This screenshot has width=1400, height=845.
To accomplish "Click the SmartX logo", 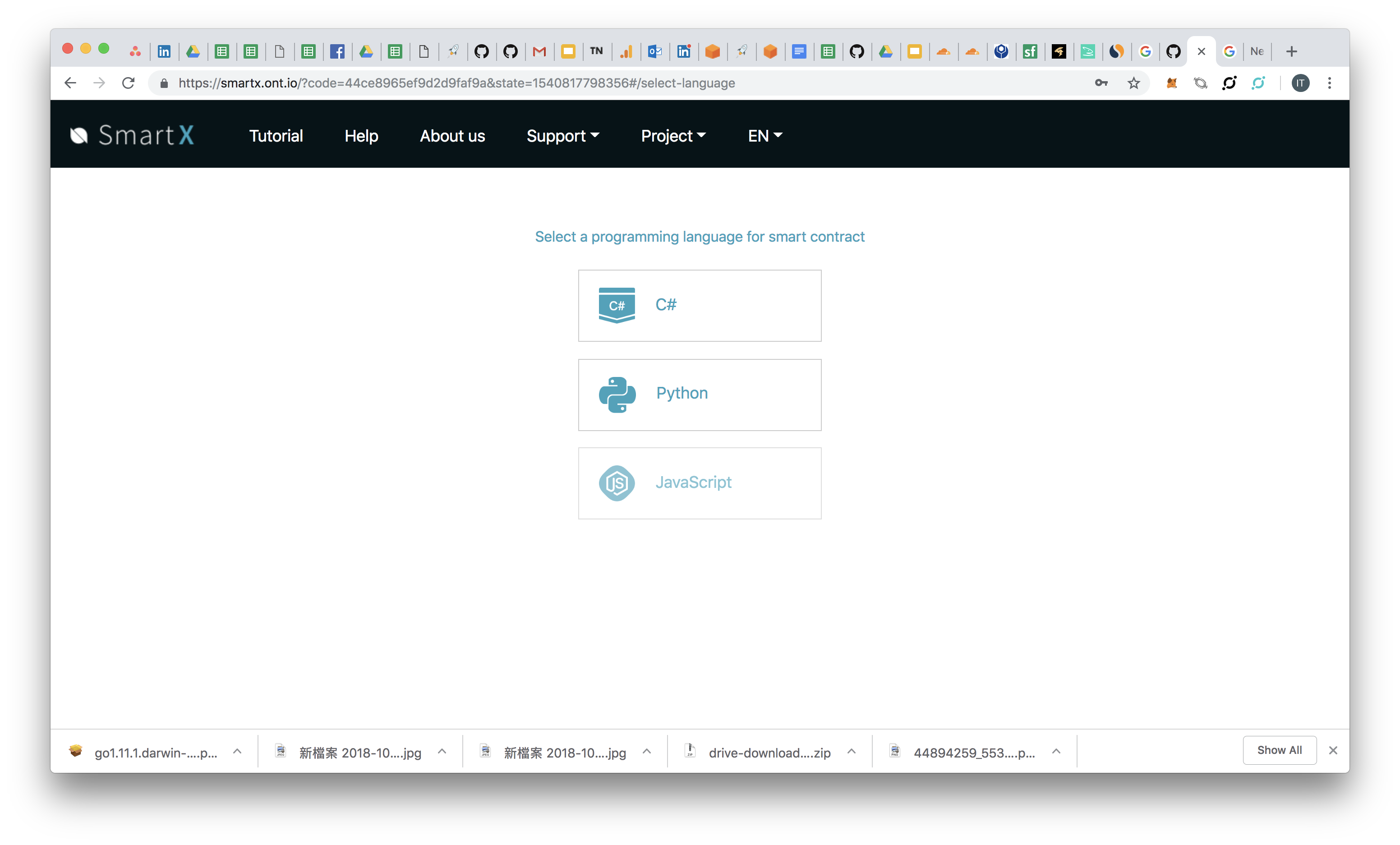I will click(x=132, y=135).
